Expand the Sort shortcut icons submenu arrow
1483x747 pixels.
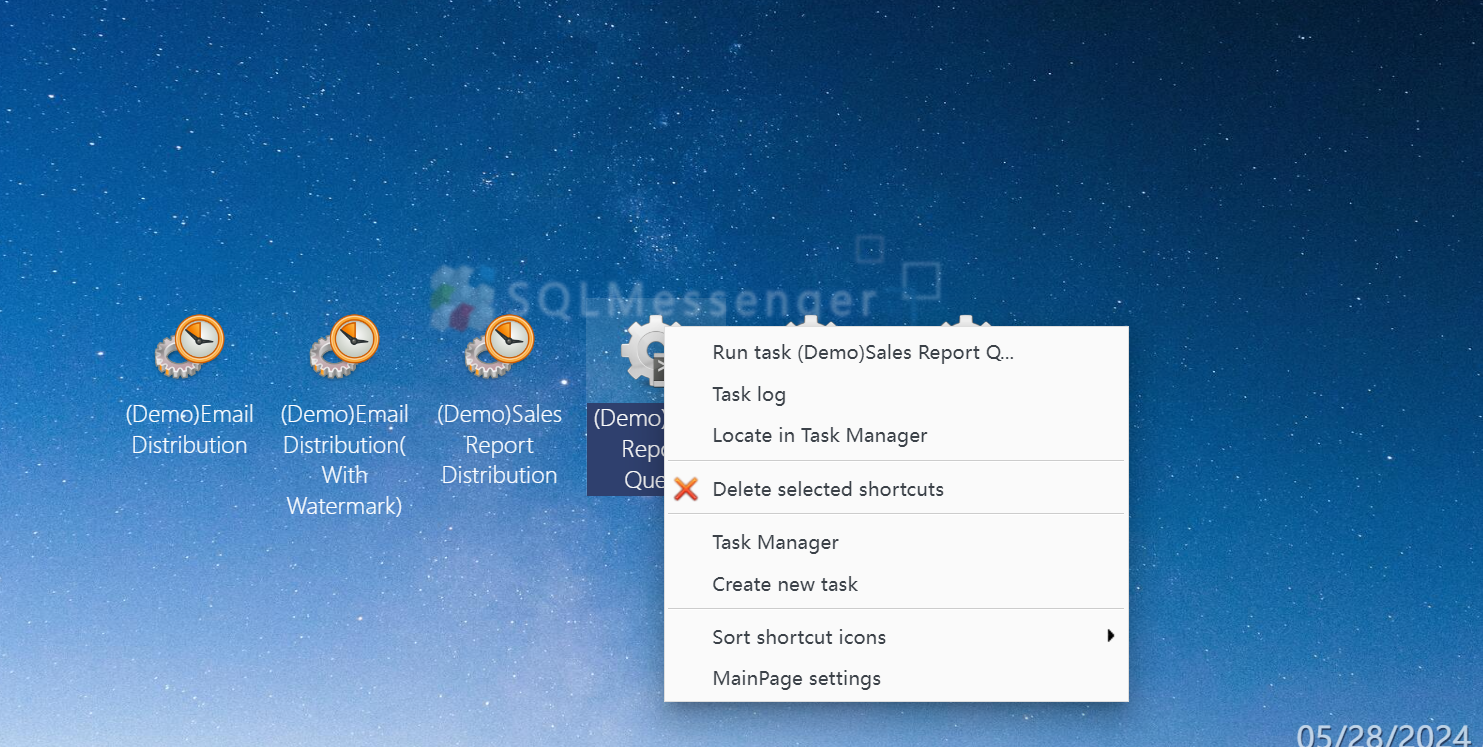(1110, 636)
